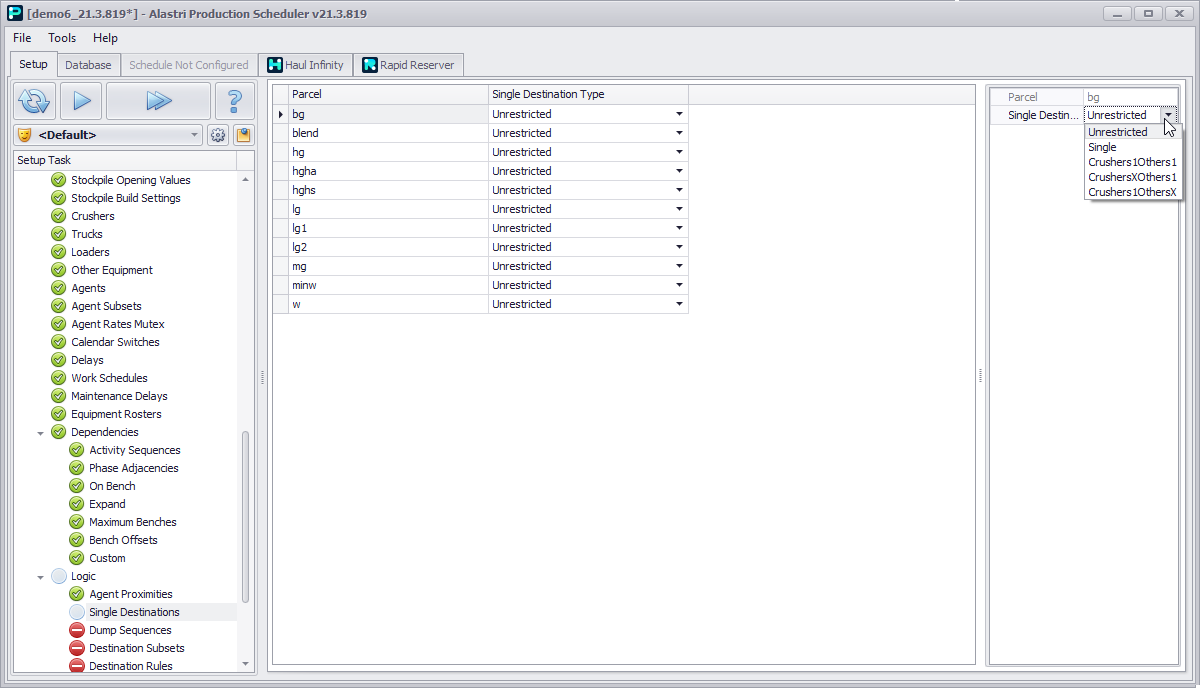Choose Crushers1OthersX from dropdown list
Screen dimensions: 1200x688
[x=1133, y=192]
